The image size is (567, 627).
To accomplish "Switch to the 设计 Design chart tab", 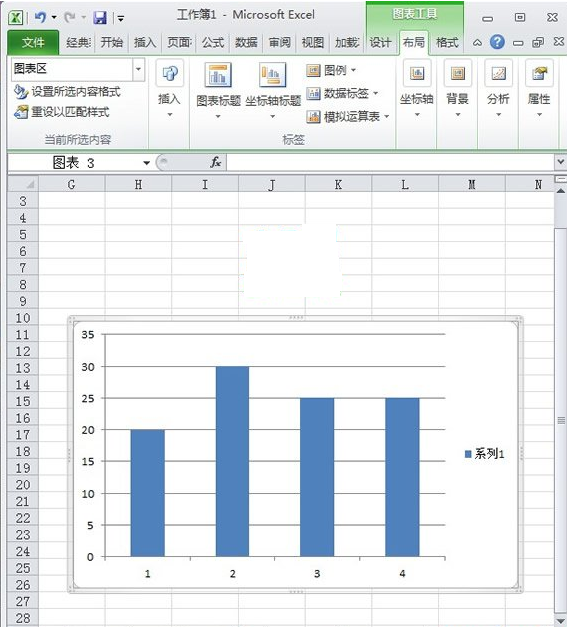I will 380,42.
